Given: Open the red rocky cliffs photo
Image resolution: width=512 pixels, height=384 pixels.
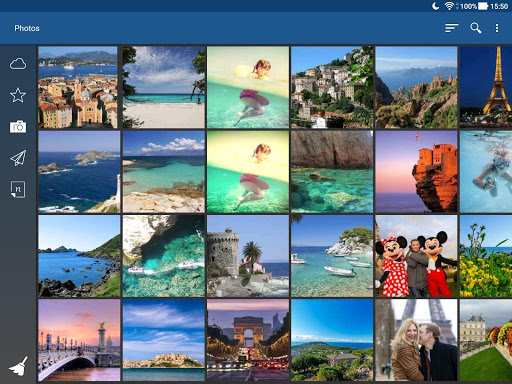Looking at the screenshot, I should pos(416,87).
